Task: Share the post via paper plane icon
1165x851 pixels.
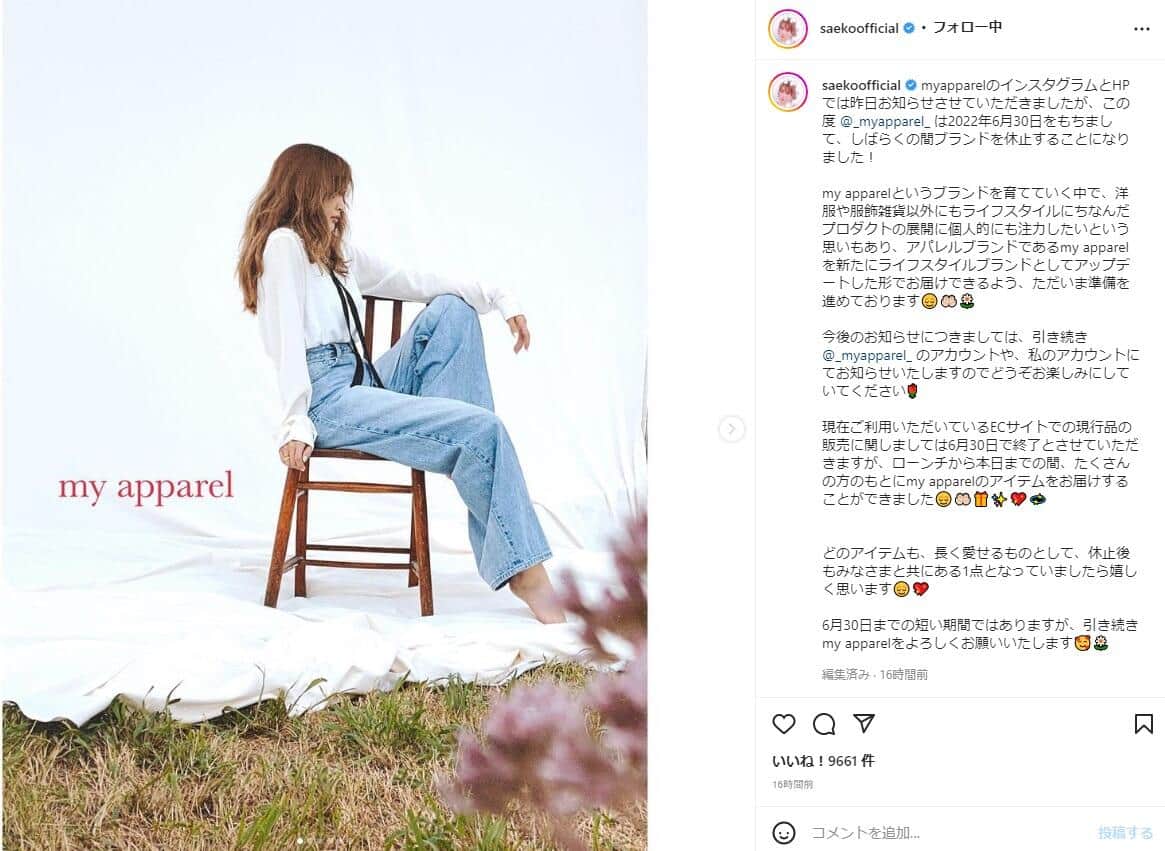Action: (x=863, y=723)
